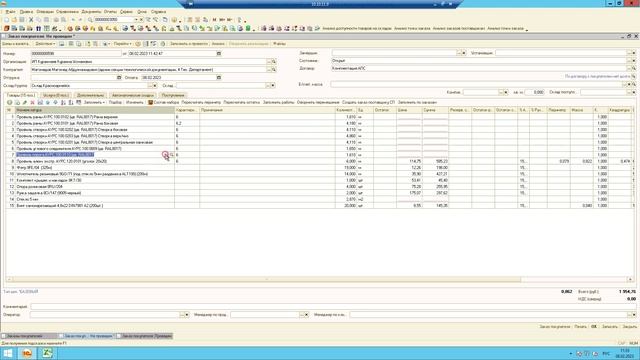Open calendar picker for the Оплата date
640x360 pixels.
tap(219, 78)
